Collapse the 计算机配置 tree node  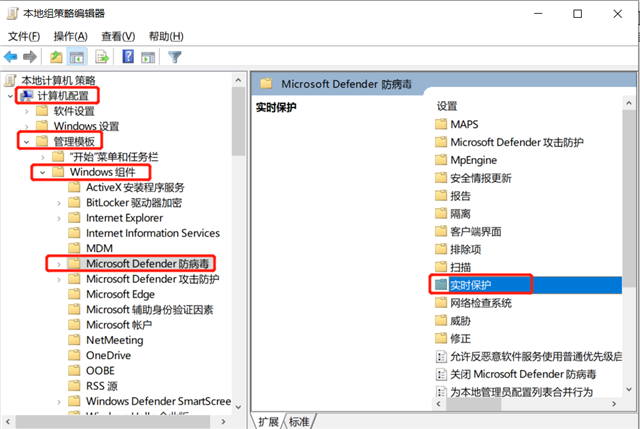[x=10, y=96]
